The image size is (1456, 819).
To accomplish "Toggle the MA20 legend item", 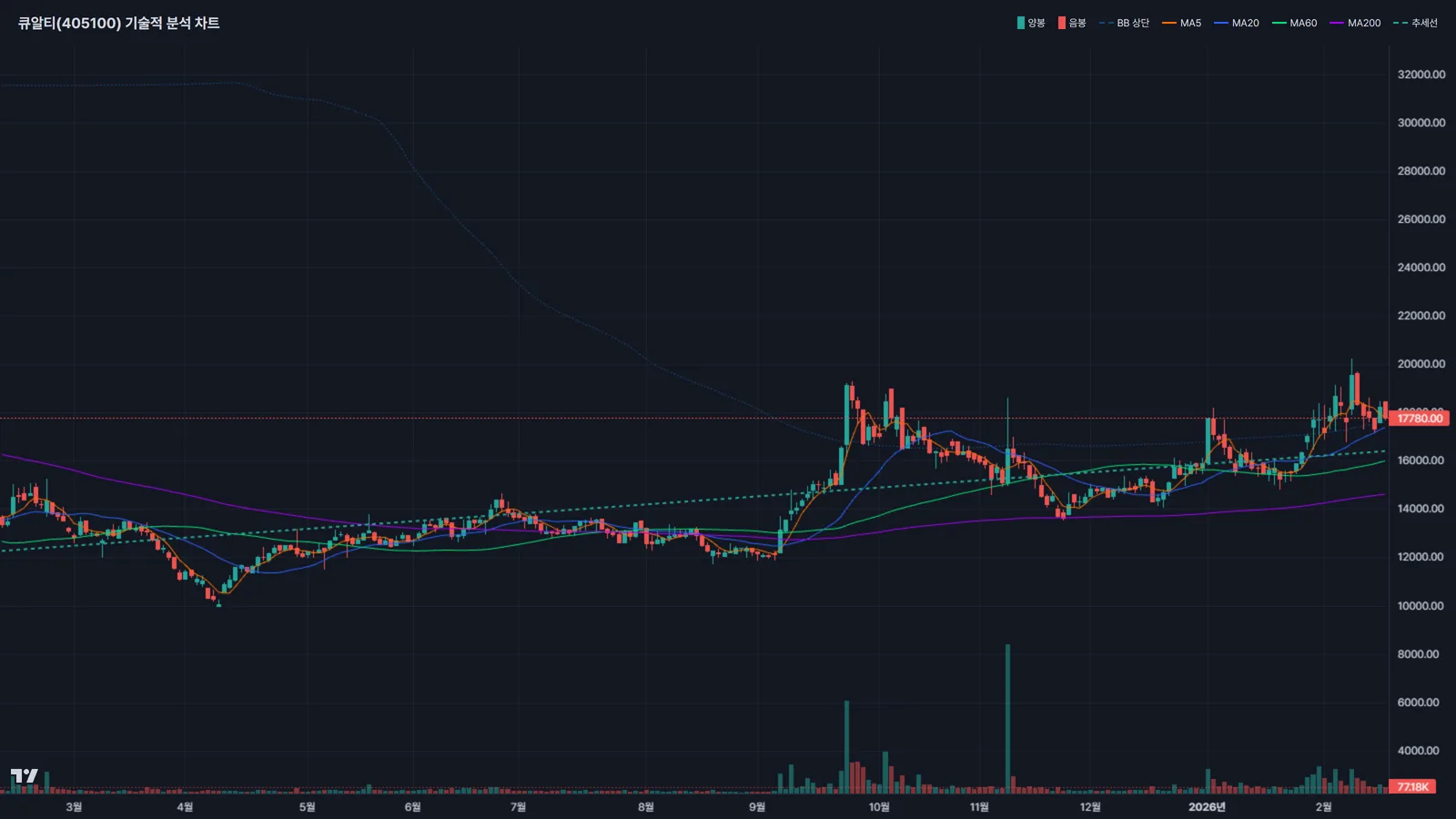I will [1237, 23].
